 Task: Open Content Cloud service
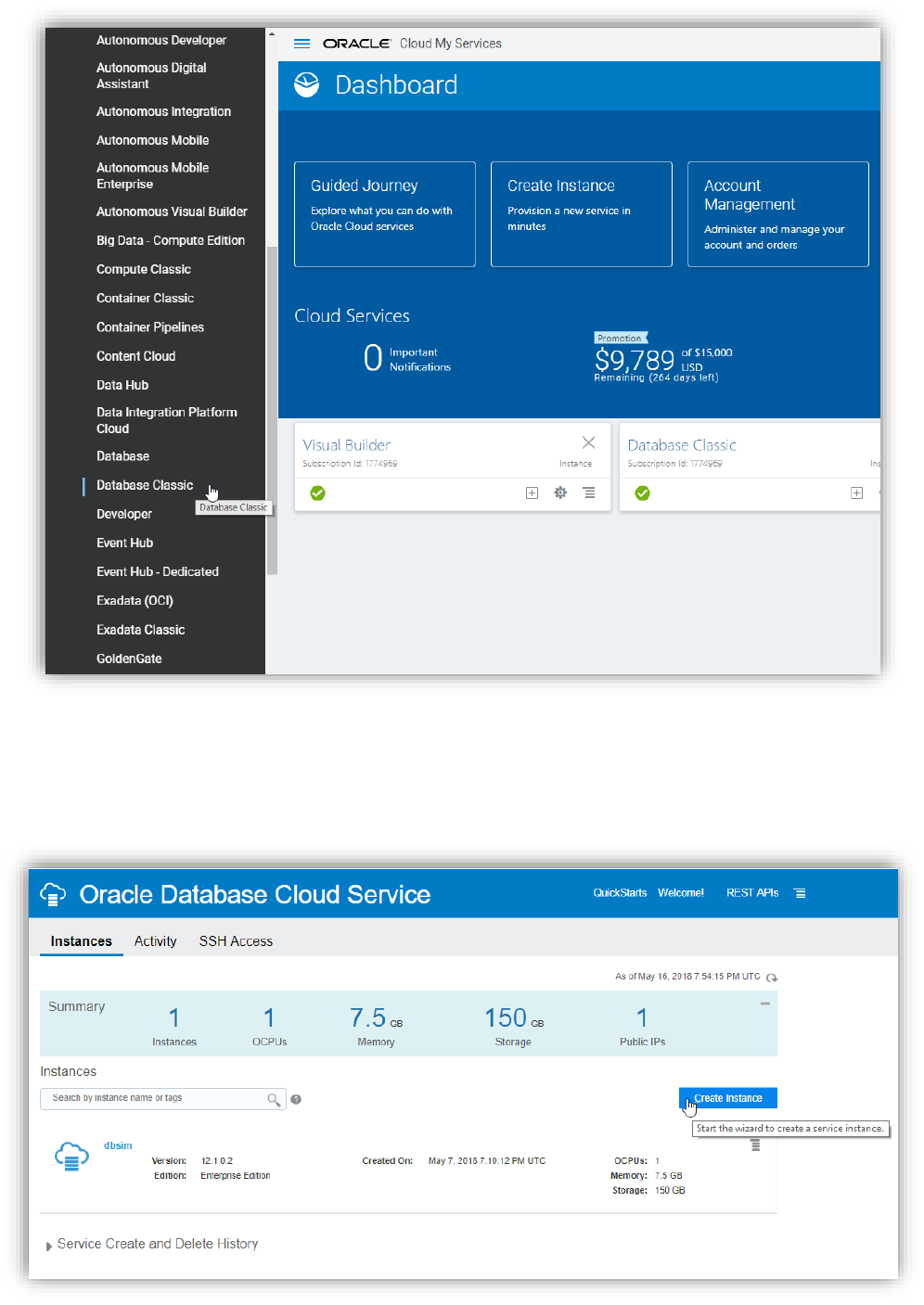point(135,356)
